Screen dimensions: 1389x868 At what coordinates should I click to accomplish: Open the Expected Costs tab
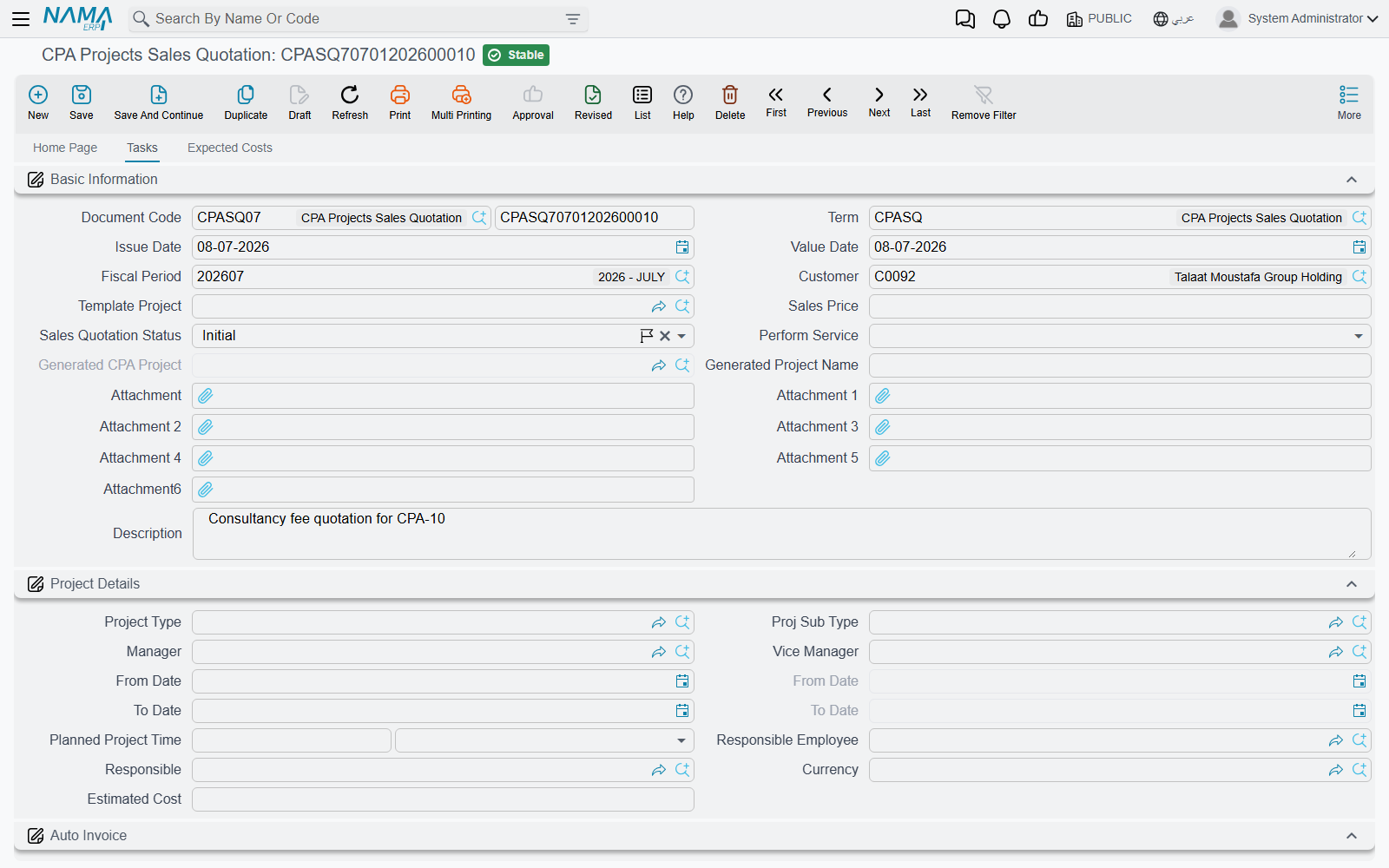pos(230,148)
